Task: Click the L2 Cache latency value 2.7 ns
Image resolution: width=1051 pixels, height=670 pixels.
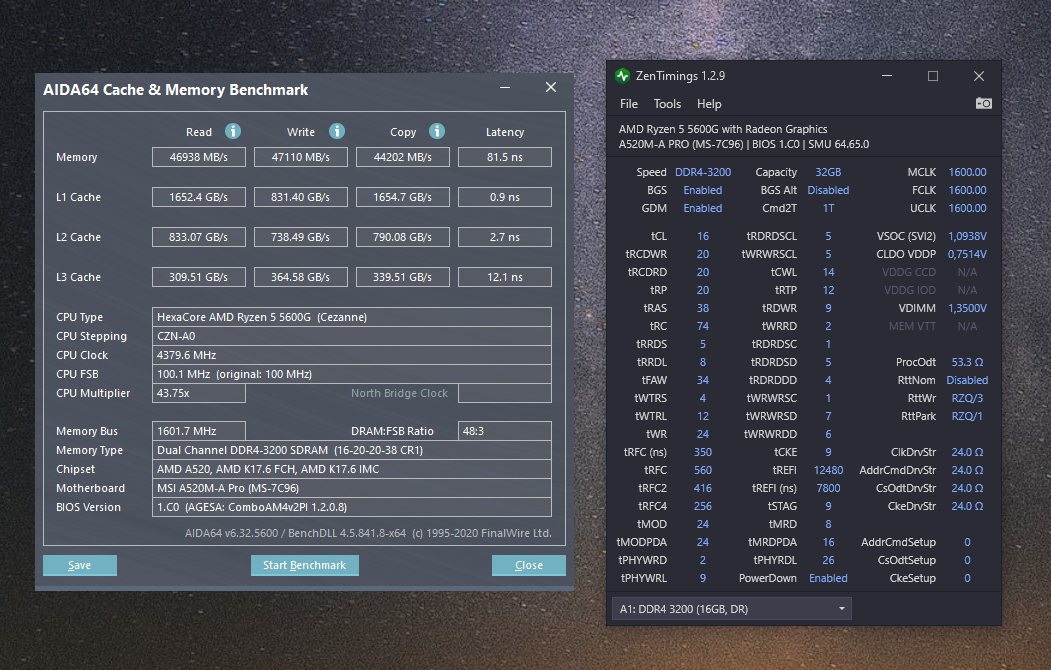Action: coord(505,237)
